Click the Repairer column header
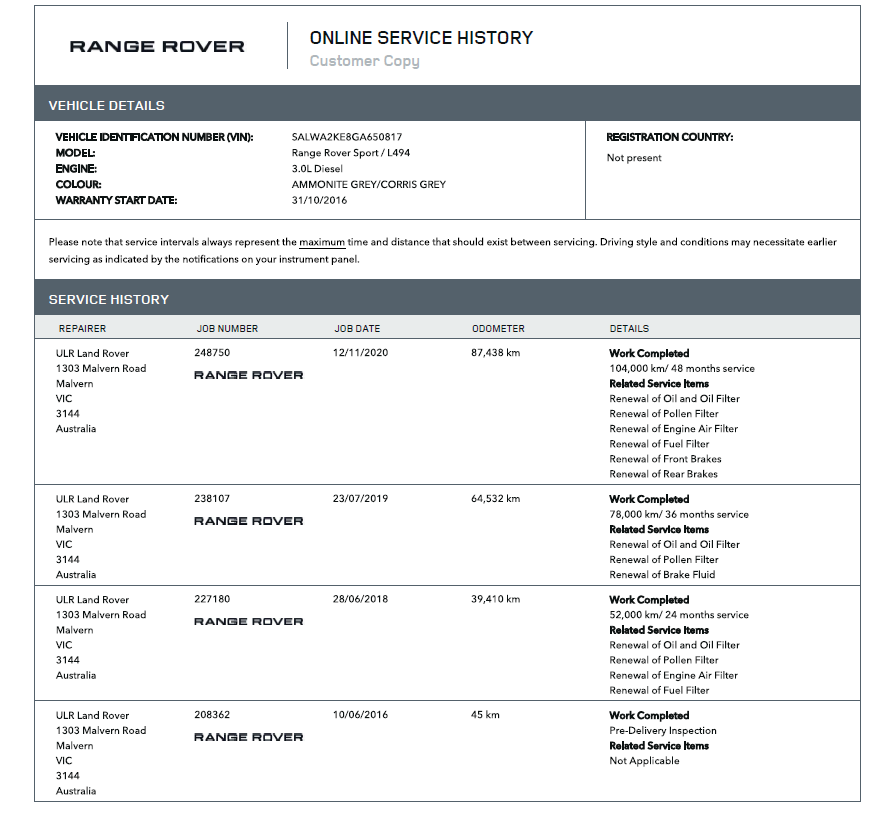The width and height of the screenshot is (879, 820). point(82,328)
